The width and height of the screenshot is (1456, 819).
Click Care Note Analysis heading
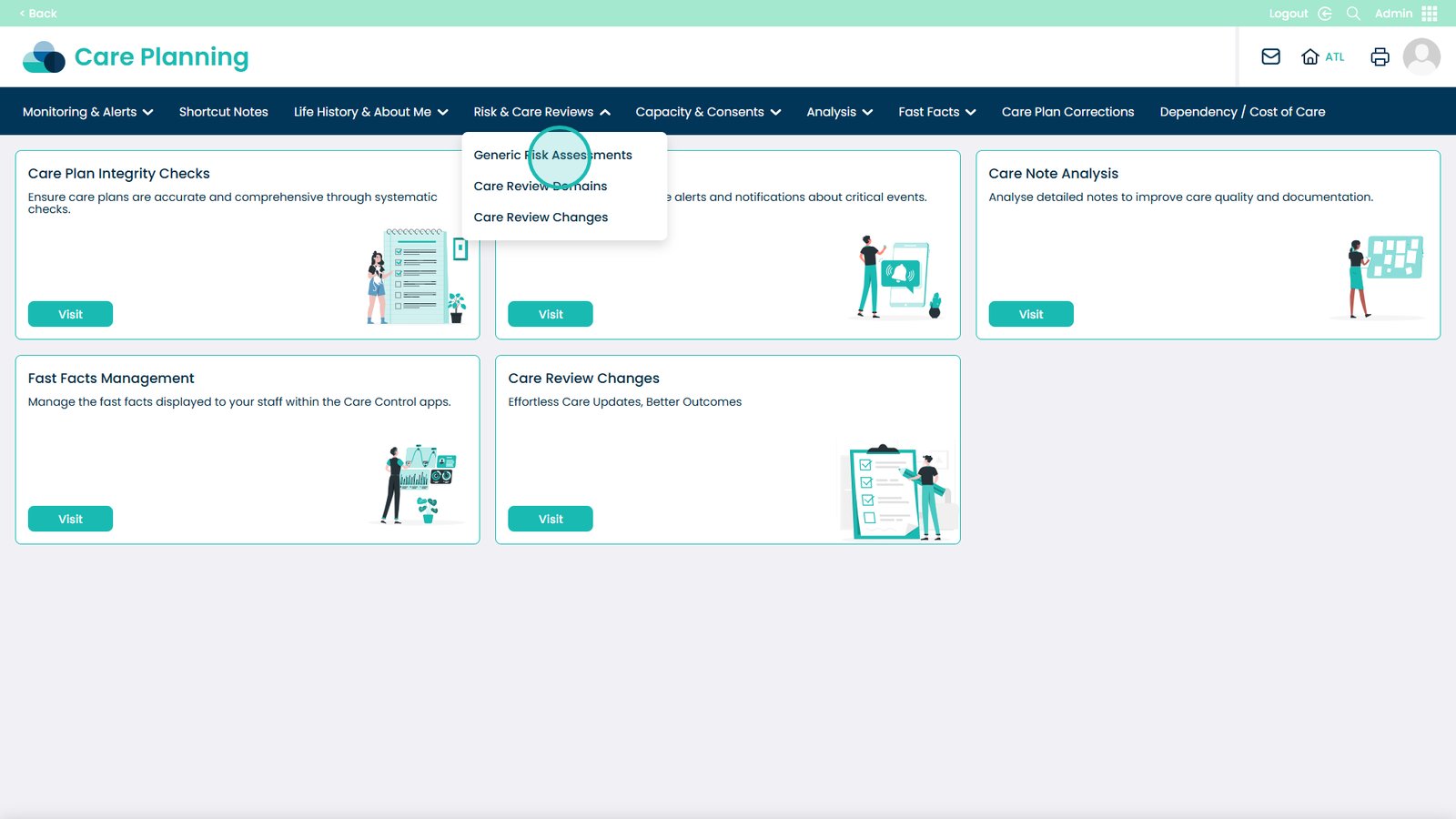coord(1053,174)
